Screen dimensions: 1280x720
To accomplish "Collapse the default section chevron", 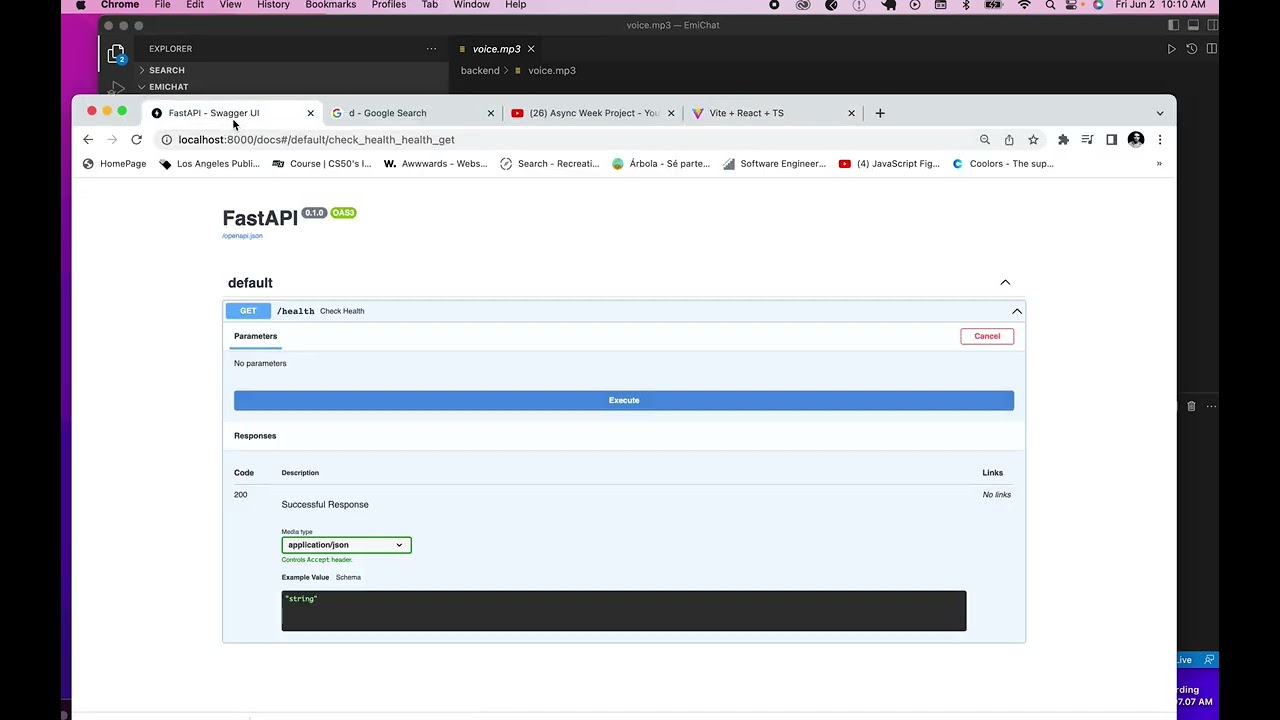I will point(1005,283).
